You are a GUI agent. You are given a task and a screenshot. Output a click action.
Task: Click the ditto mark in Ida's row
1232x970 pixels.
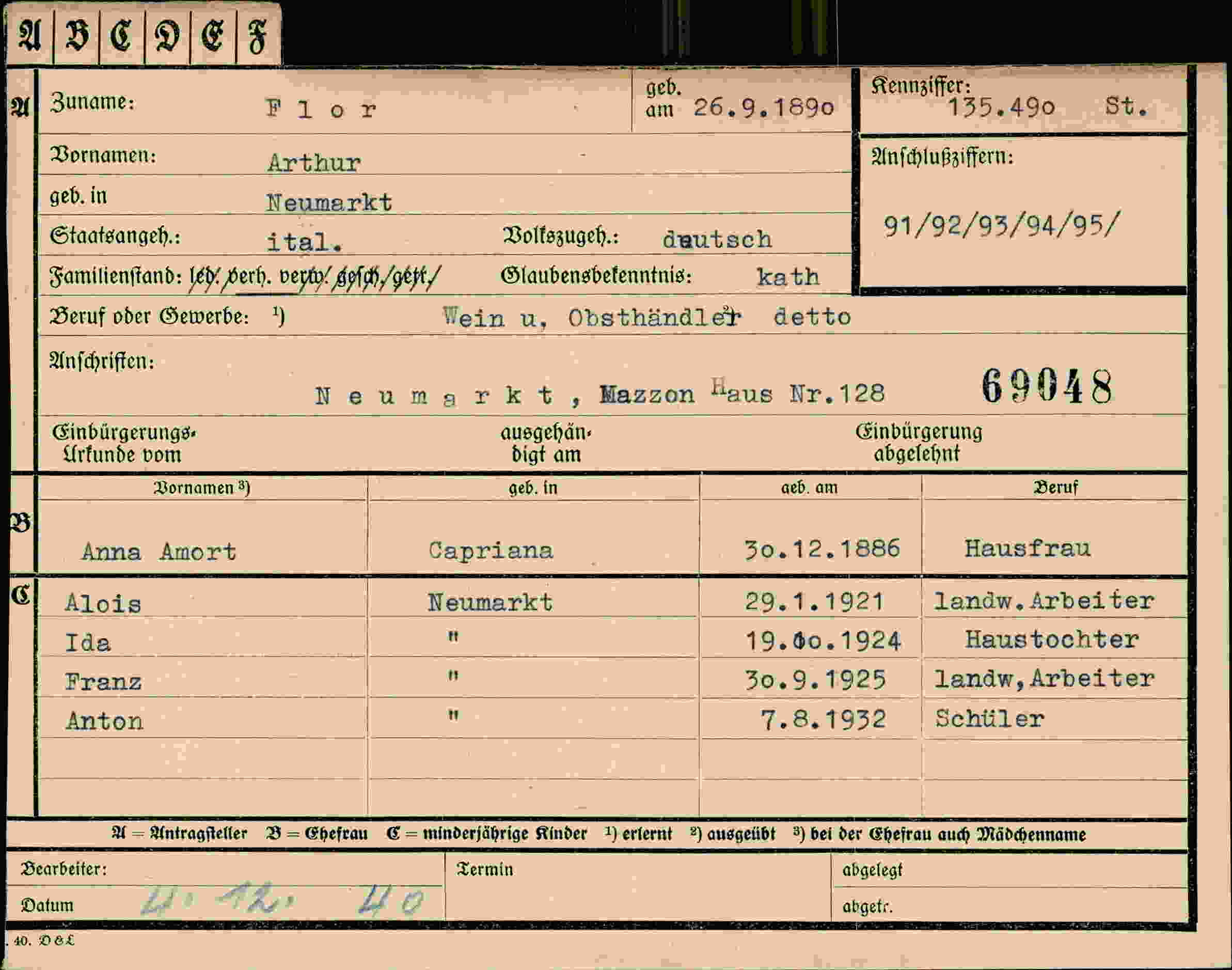(452, 637)
